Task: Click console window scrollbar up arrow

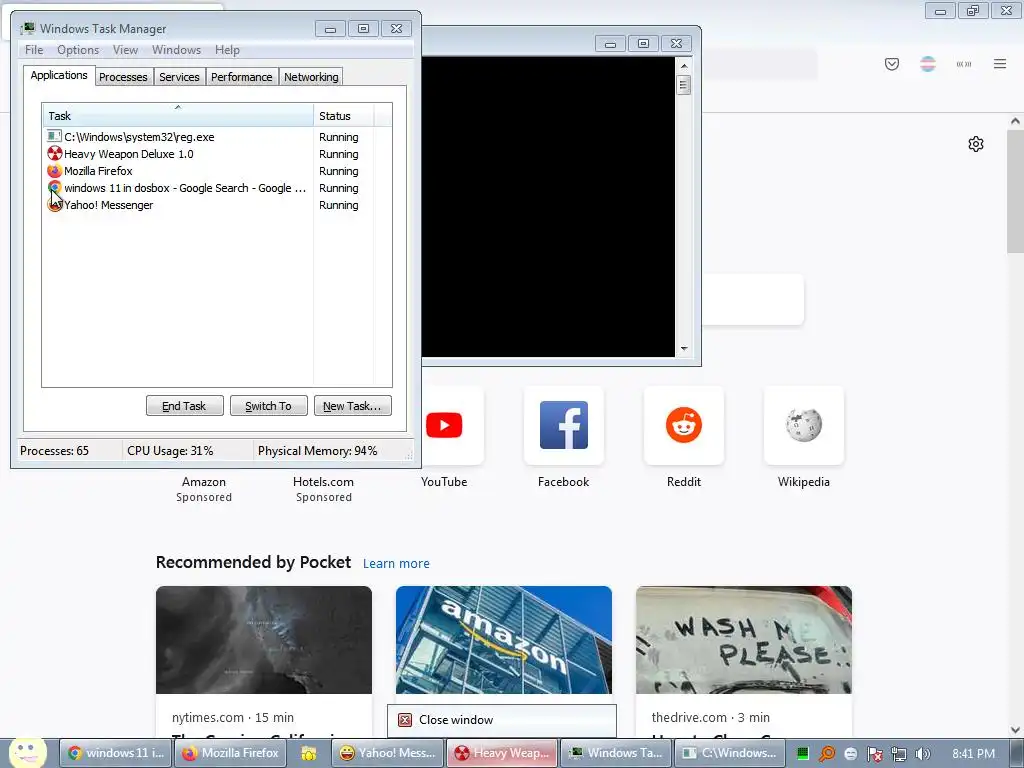Action: pos(684,66)
